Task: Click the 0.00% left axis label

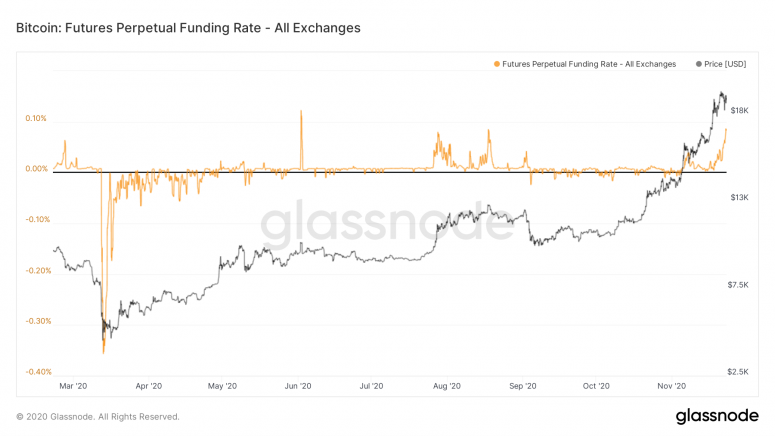Action: [36, 169]
